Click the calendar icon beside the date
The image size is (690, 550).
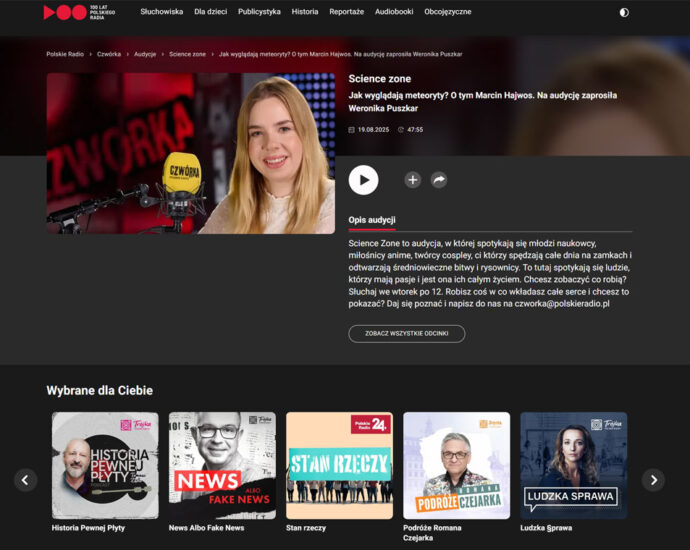tap(352, 130)
